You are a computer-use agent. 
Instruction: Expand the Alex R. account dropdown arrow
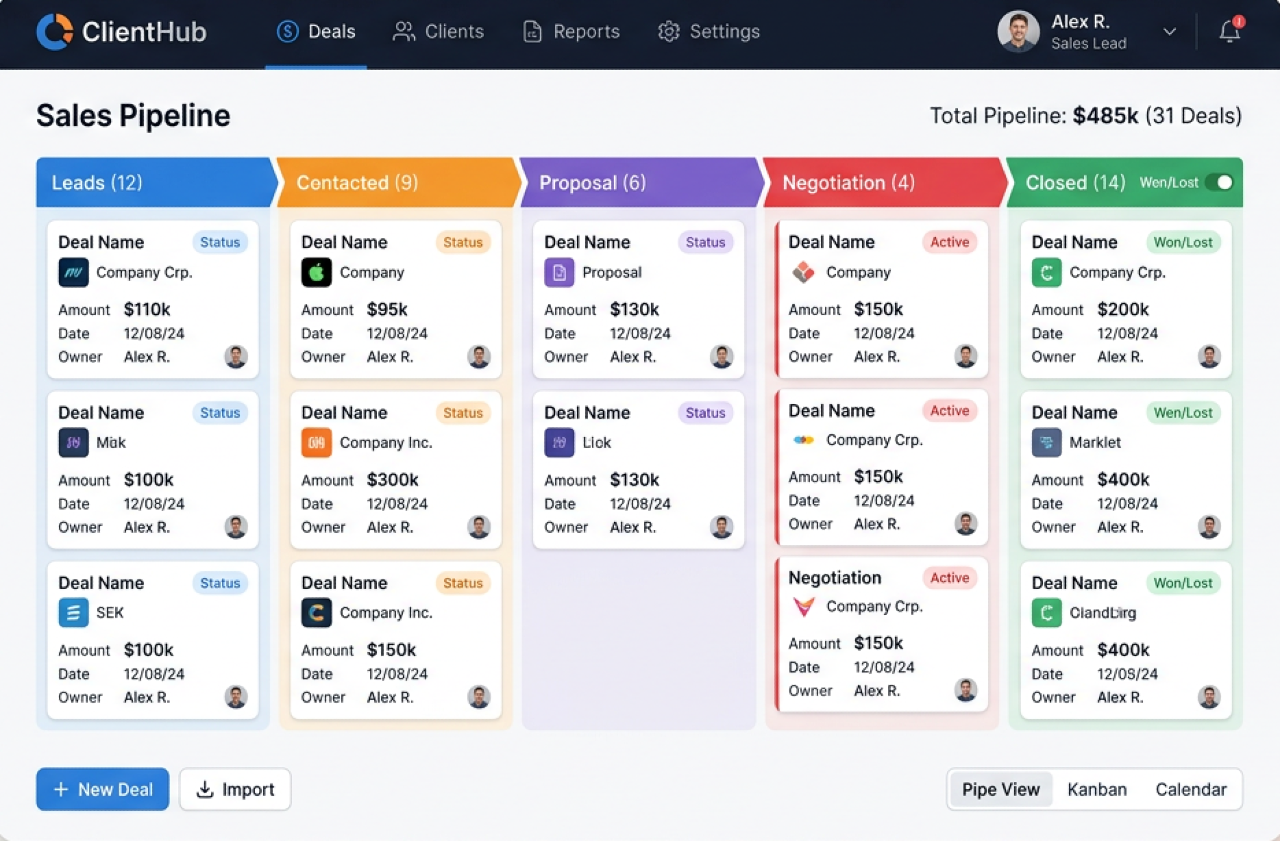tap(1169, 32)
